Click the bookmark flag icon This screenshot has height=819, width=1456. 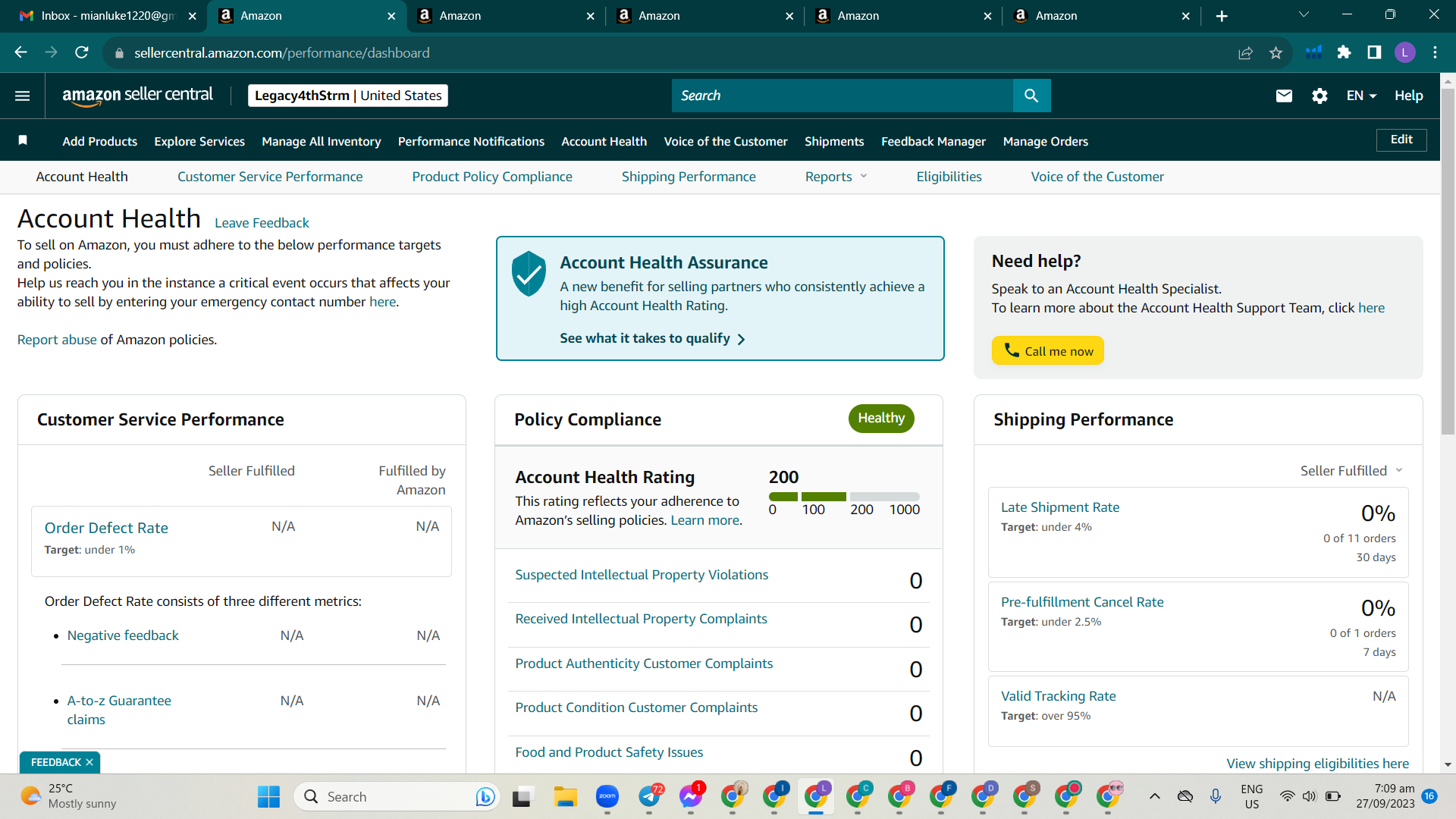tap(23, 140)
